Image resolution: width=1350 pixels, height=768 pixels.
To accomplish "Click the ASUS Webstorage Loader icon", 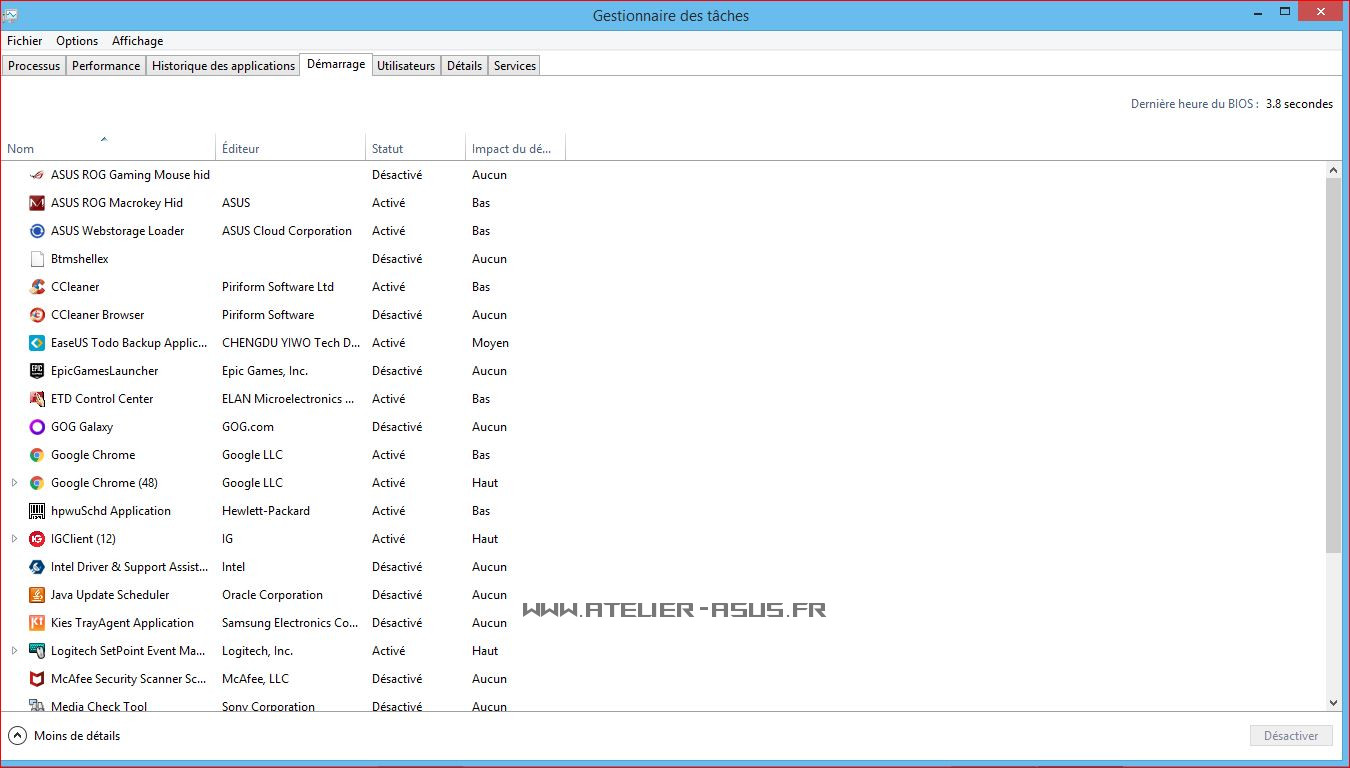I will pyautogui.click(x=37, y=231).
